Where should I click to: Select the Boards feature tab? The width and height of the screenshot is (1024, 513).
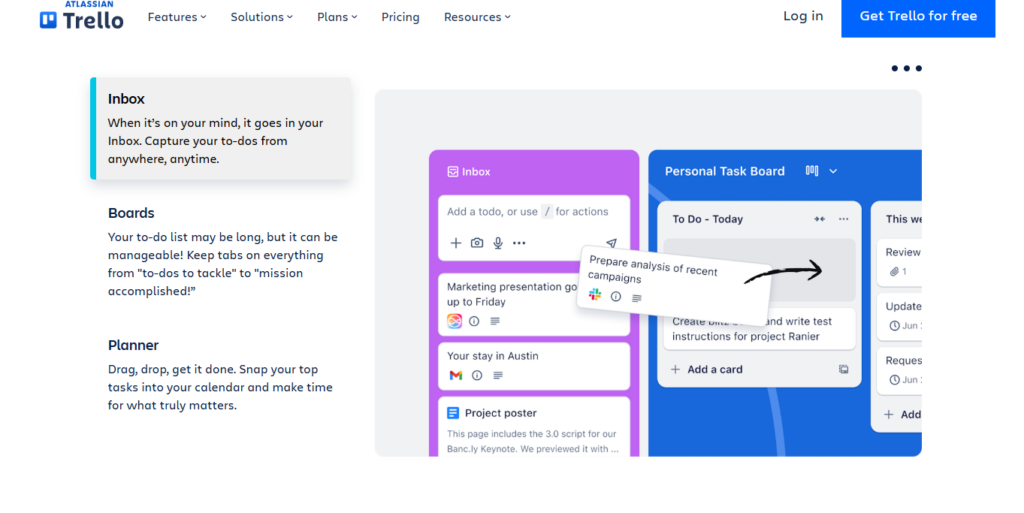coord(223,251)
